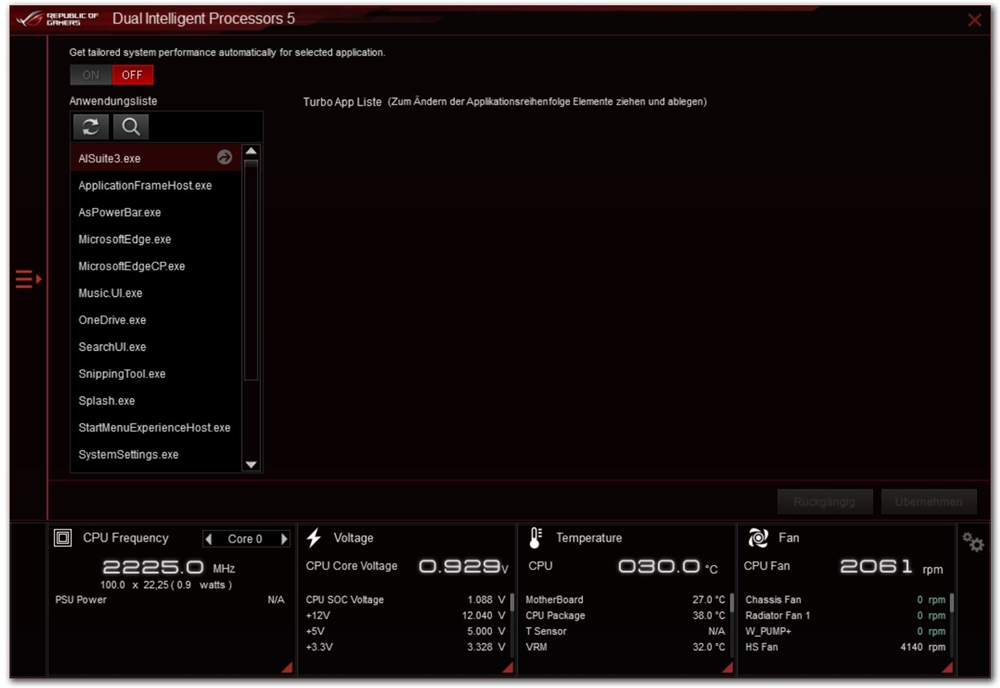Select previous core with left arrow
The image size is (1000, 688).
pyautogui.click(x=209, y=539)
